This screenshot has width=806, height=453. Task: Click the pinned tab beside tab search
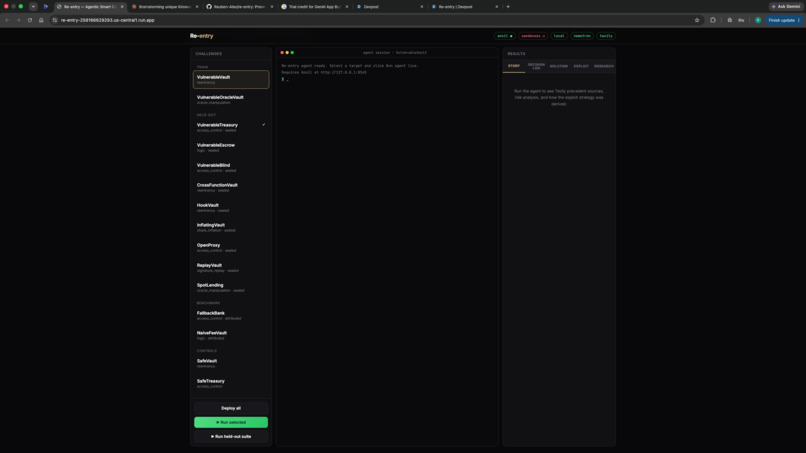(45, 7)
